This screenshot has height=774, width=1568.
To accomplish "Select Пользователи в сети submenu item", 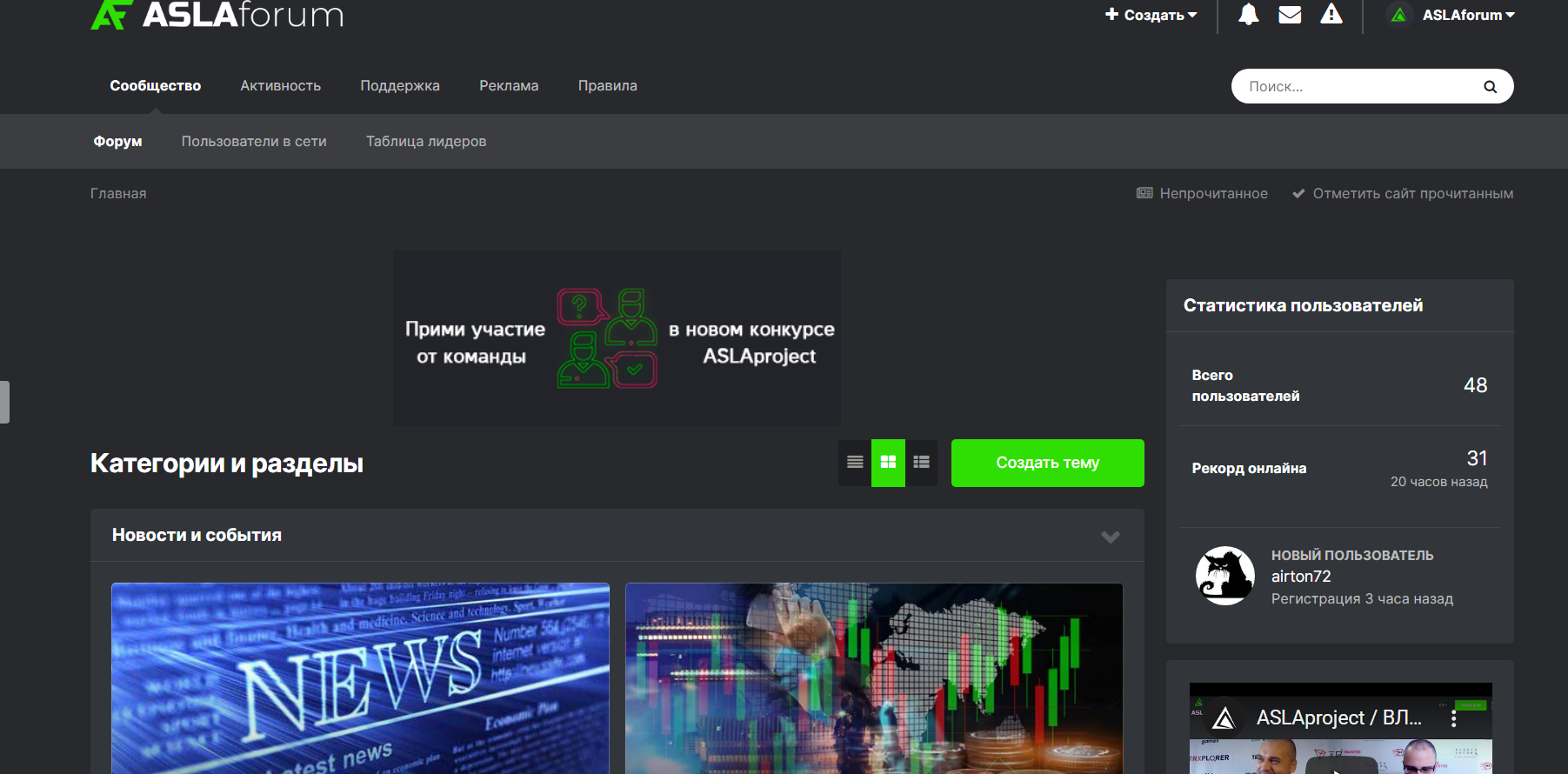I will (254, 141).
